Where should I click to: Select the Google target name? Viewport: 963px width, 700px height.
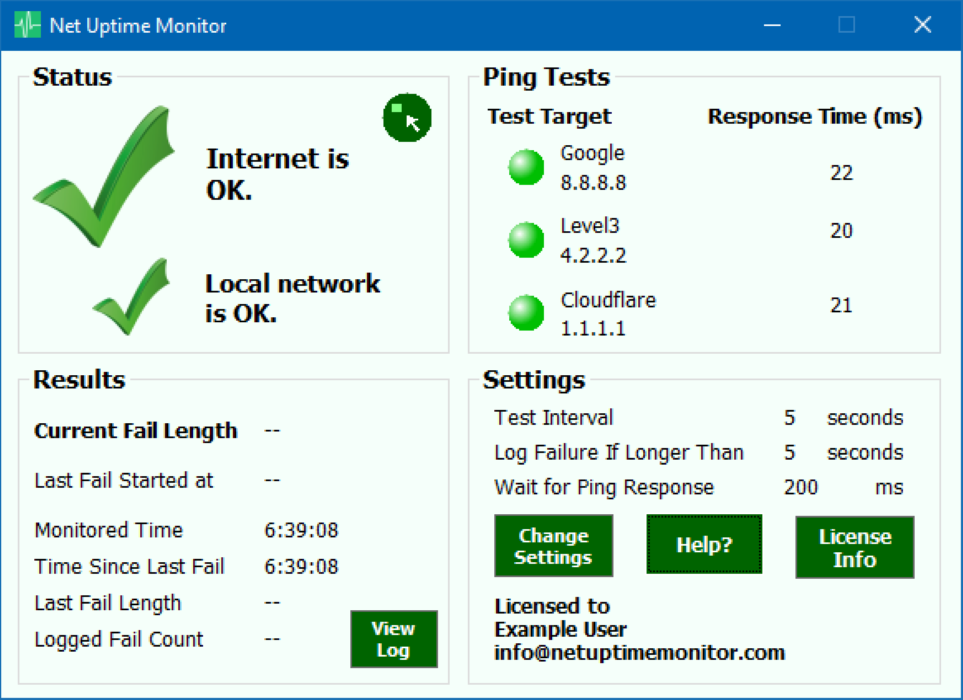pos(593,154)
